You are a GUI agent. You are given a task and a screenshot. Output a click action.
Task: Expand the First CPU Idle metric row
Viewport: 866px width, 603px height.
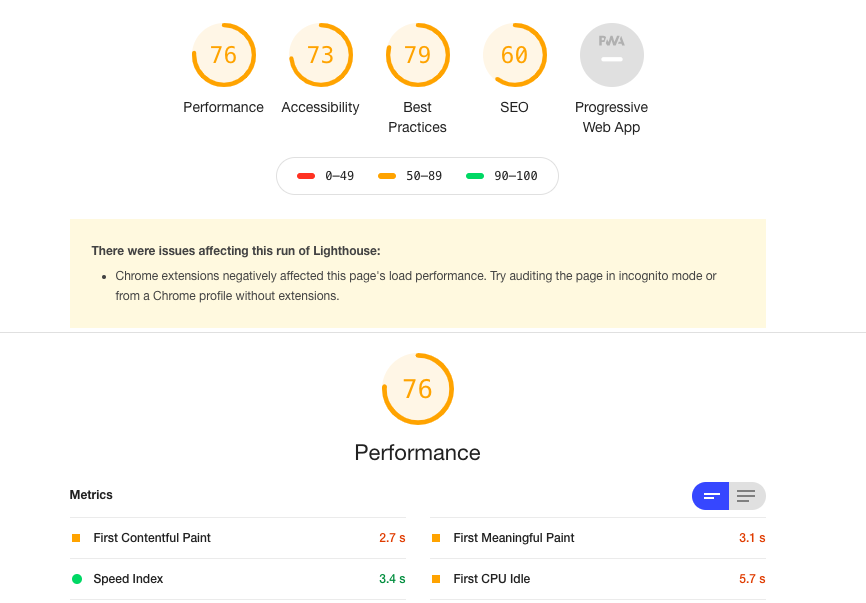(492, 579)
